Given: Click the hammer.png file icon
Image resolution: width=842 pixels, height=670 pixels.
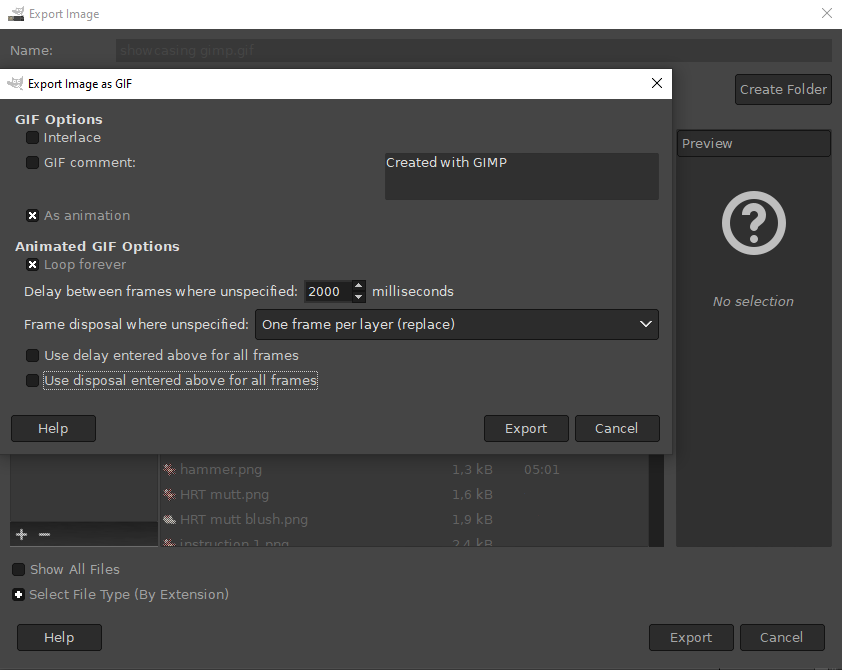Looking at the screenshot, I should (169, 469).
